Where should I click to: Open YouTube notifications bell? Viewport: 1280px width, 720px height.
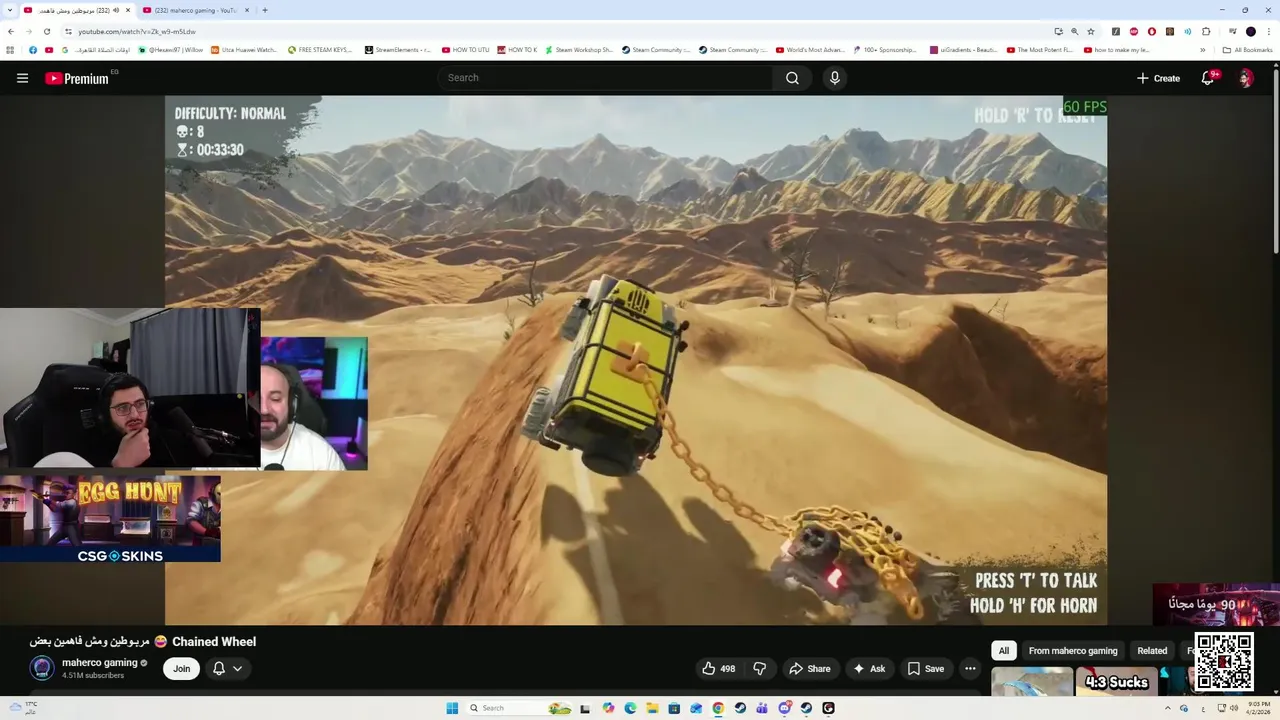point(1208,78)
